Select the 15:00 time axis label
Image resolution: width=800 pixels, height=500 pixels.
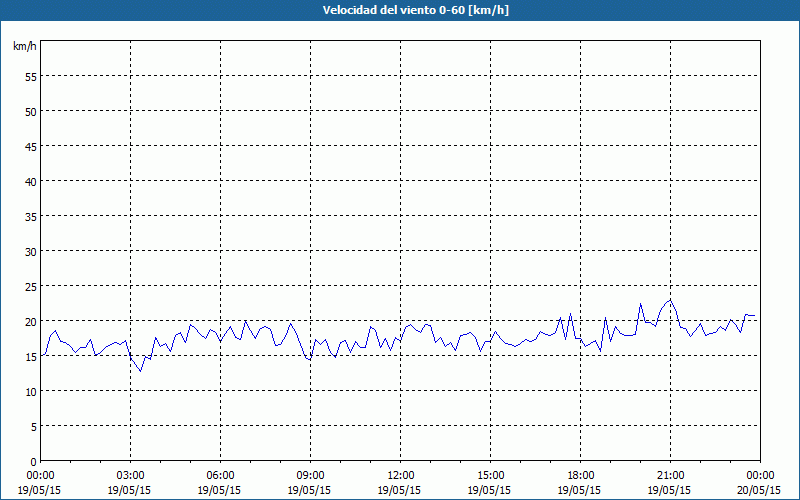pyautogui.click(x=490, y=476)
